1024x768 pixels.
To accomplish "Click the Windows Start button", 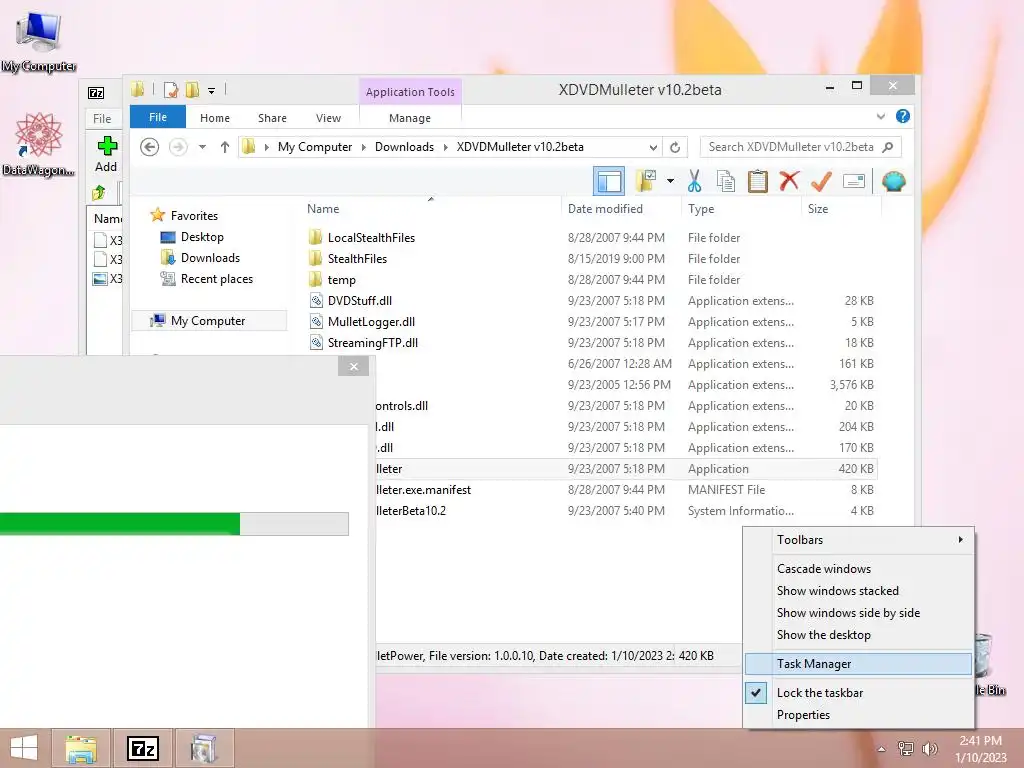I will click(24, 748).
